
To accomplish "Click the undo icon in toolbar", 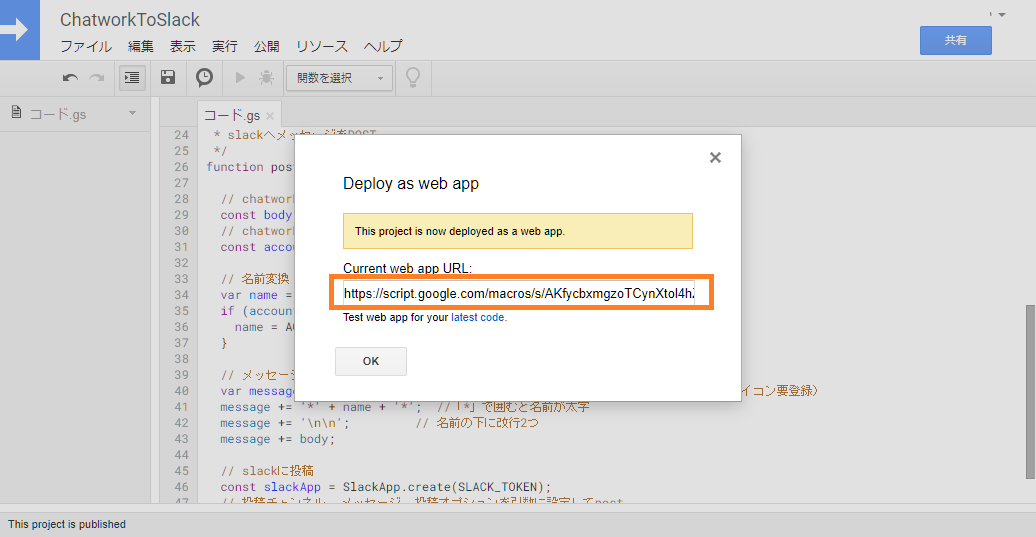I will click(x=70, y=78).
